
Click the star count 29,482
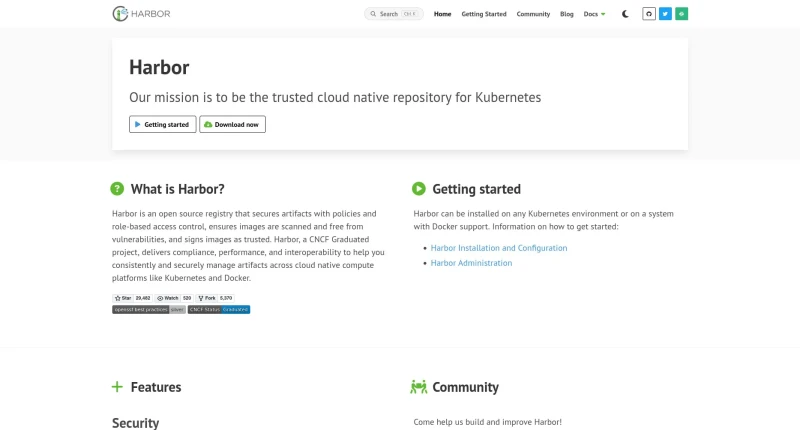pyautogui.click(x=143, y=298)
